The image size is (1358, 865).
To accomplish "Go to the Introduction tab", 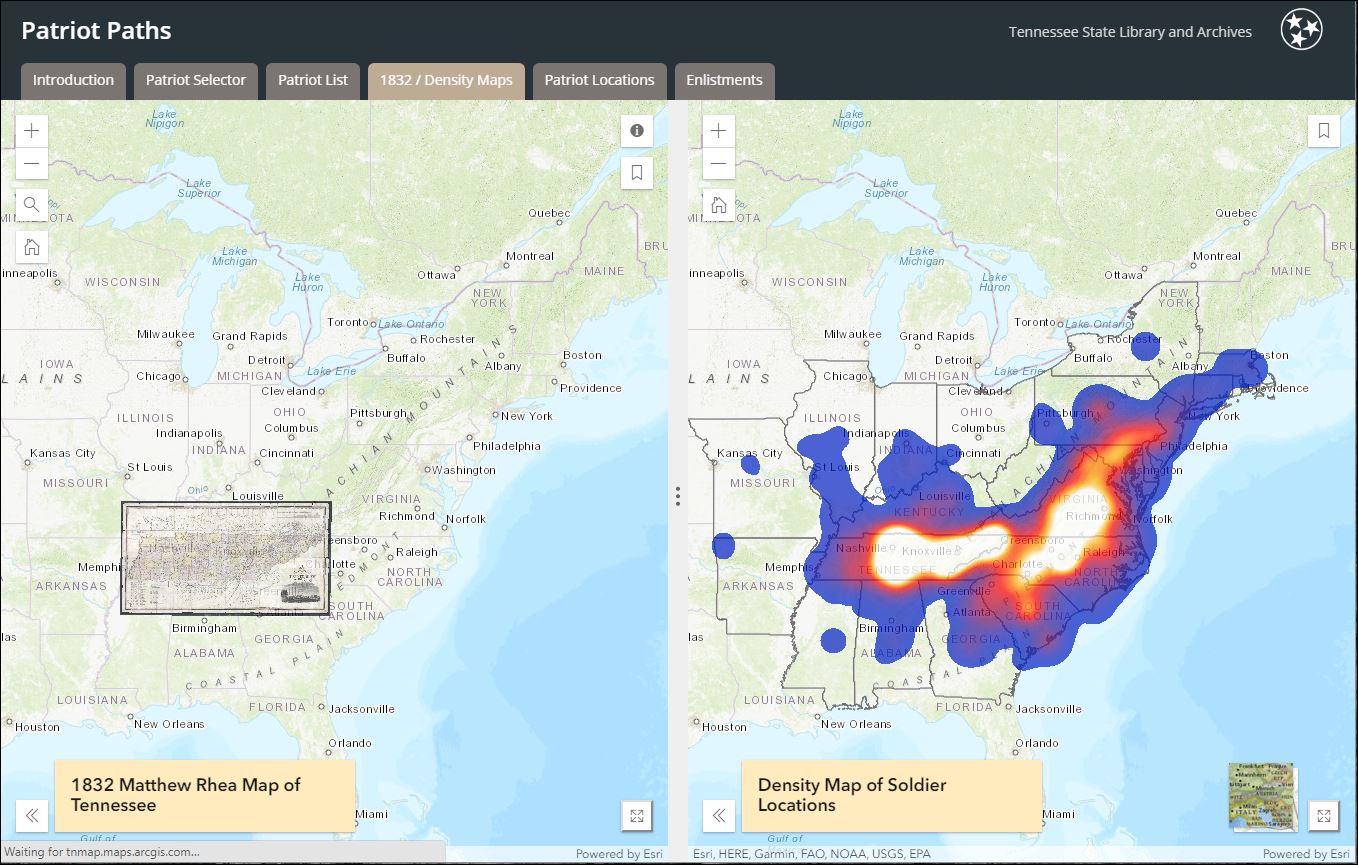I will 72,80.
